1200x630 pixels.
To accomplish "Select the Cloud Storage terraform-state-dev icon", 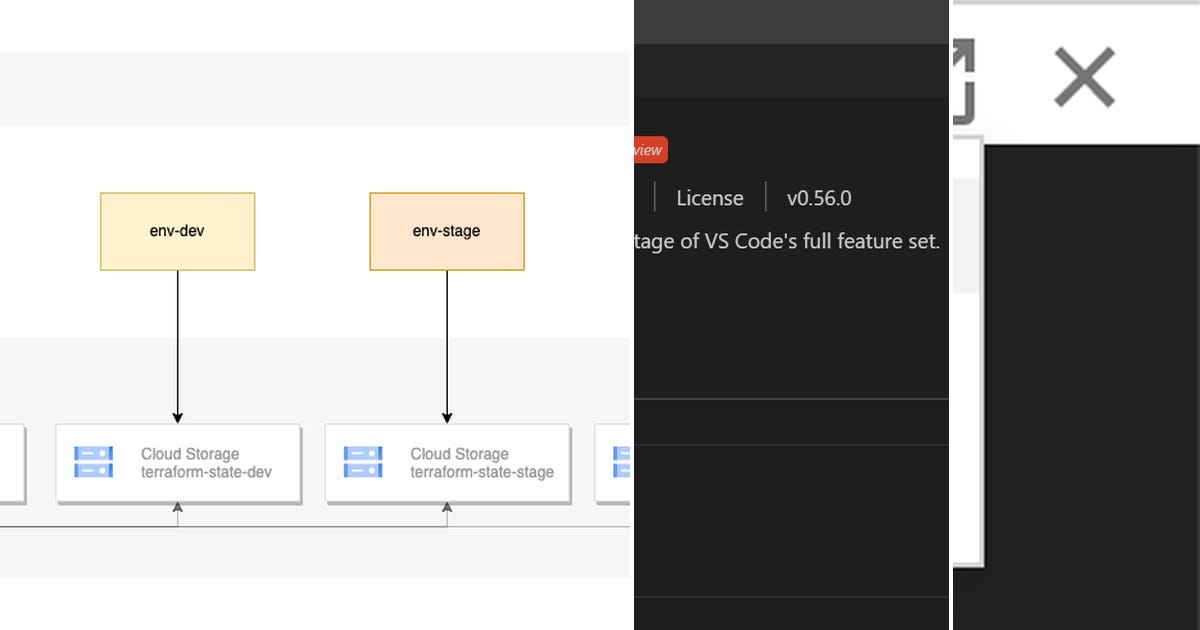I will coord(177,463).
